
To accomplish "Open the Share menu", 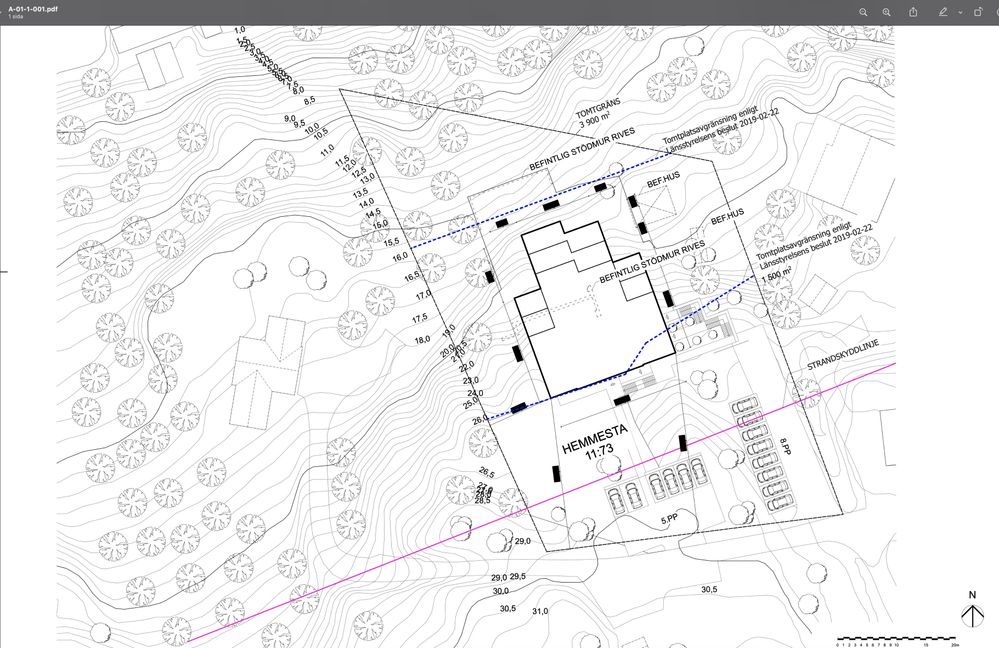I will (913, 12).
